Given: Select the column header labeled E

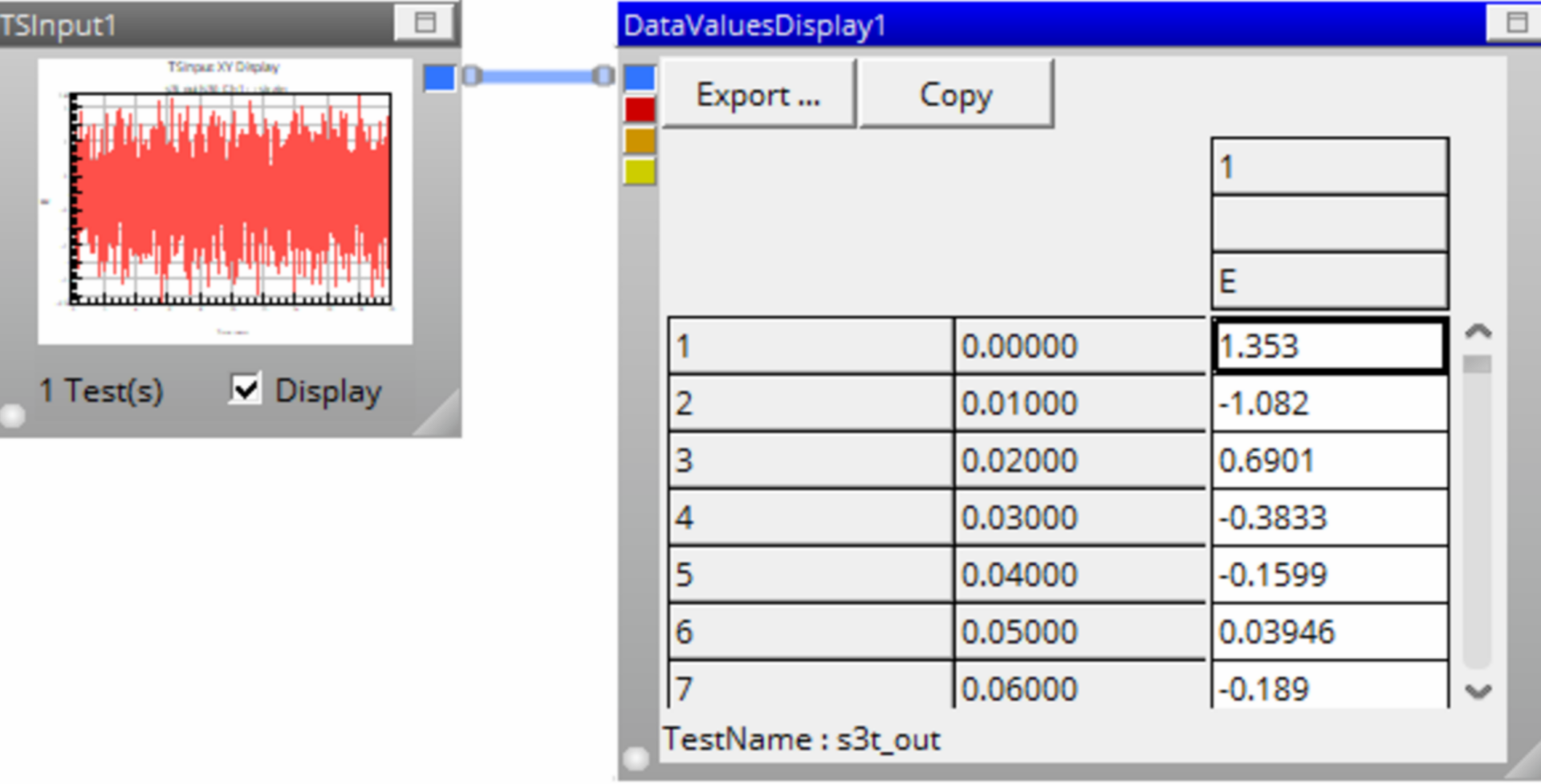Looking at the screenshot, I should point(1329,282).
